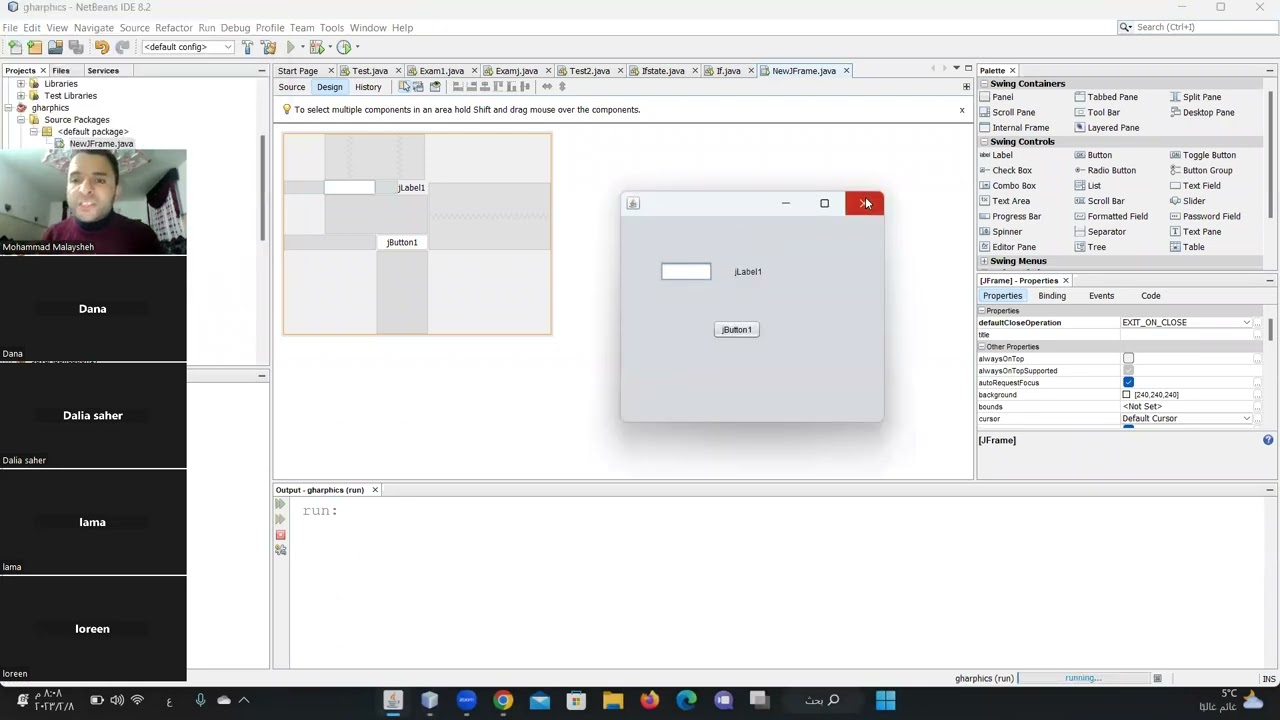Click the background color swatch property
The image size is (1280, 720).
coord(1126,395)
